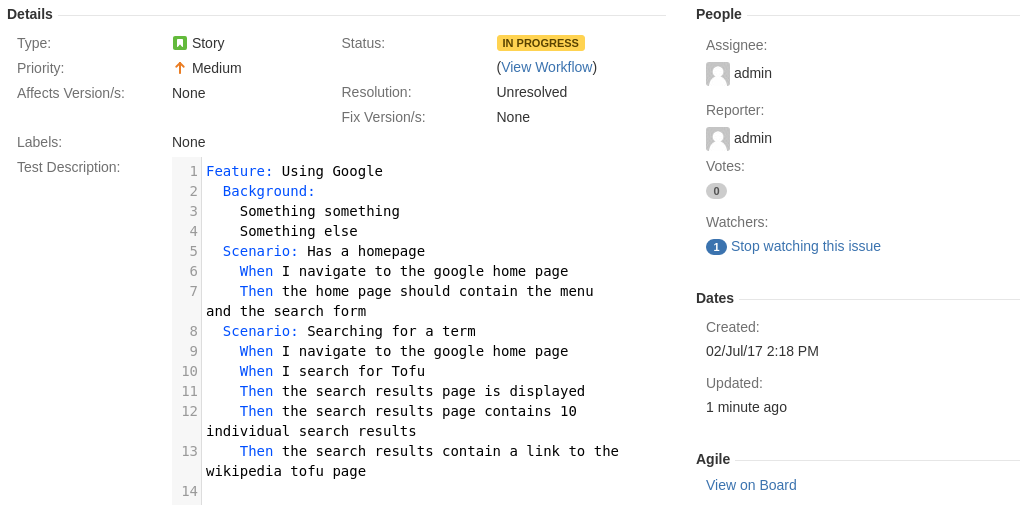Screen dimensions: 1028x516
Task: Click the Status field label
Action: pos(363,43)
